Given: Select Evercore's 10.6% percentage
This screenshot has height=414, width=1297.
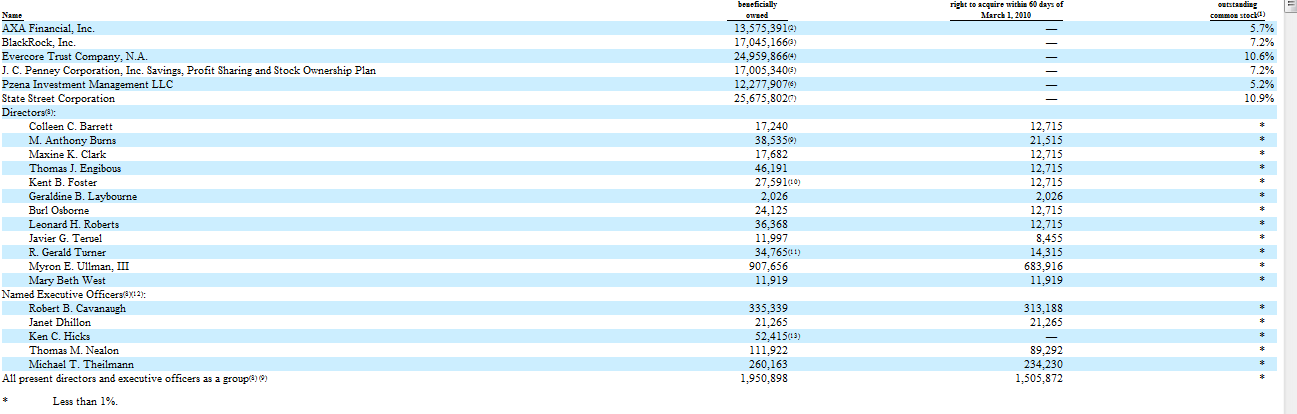Looking at the screenshot, I should click(x=1258, y=57).
